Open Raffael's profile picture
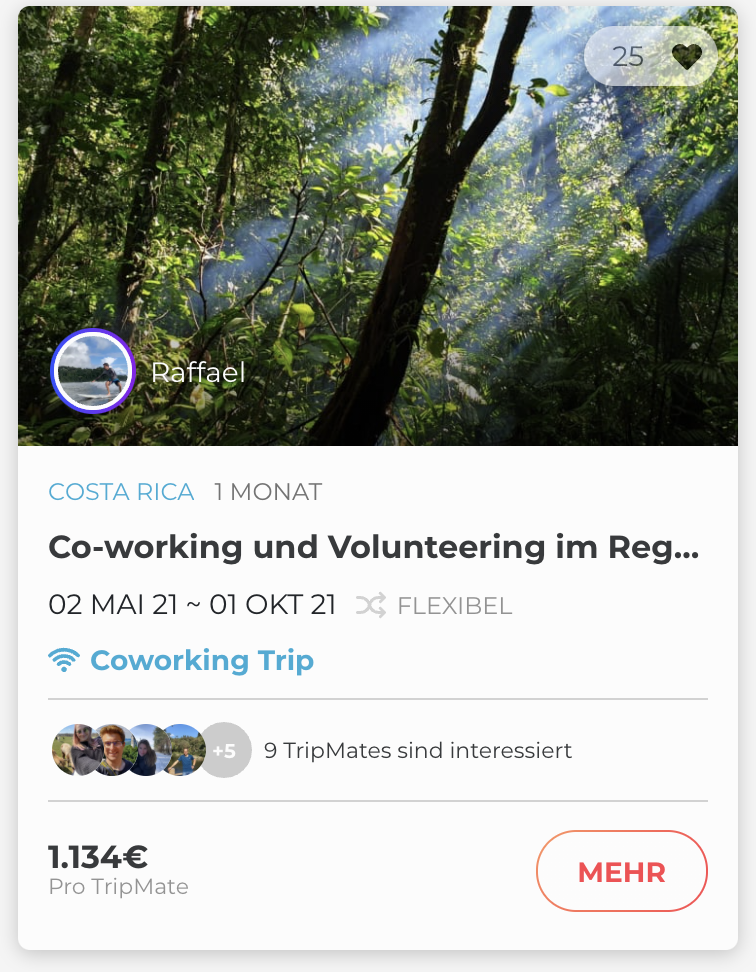The width and height of the screenshot is (756, 972). click(x=93, y=371)
